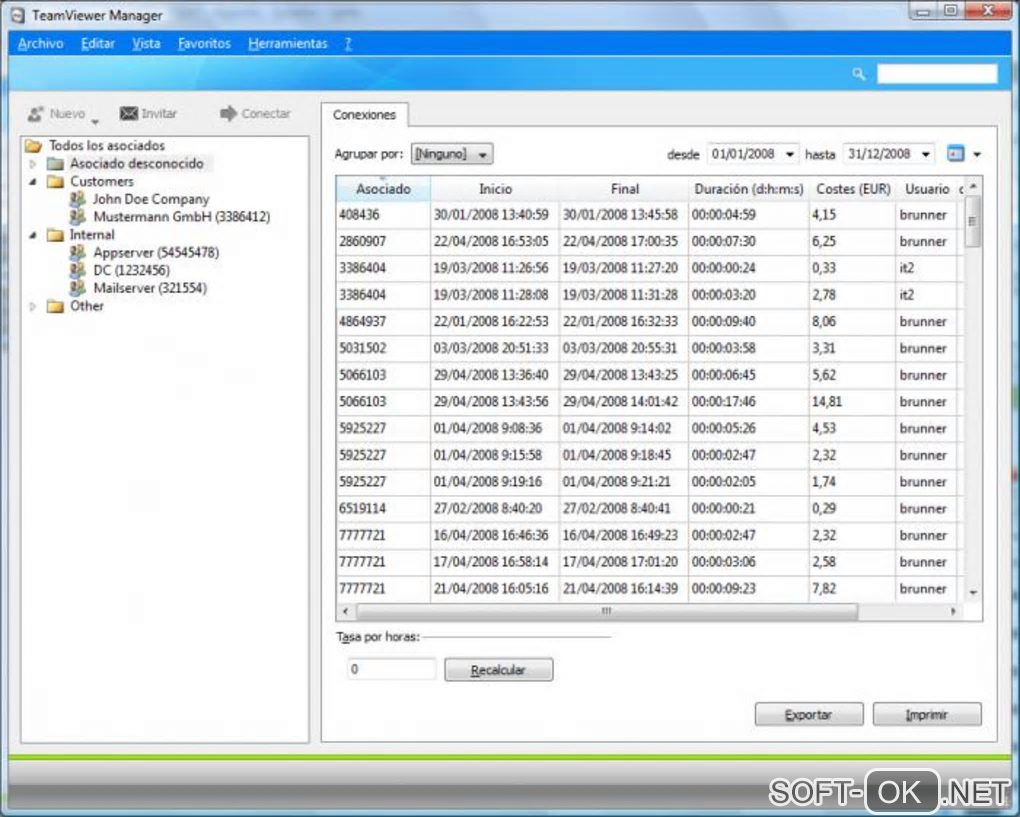Open the Nuevo dropdown arrow
1020x817 pixels.
click(95, 122)
